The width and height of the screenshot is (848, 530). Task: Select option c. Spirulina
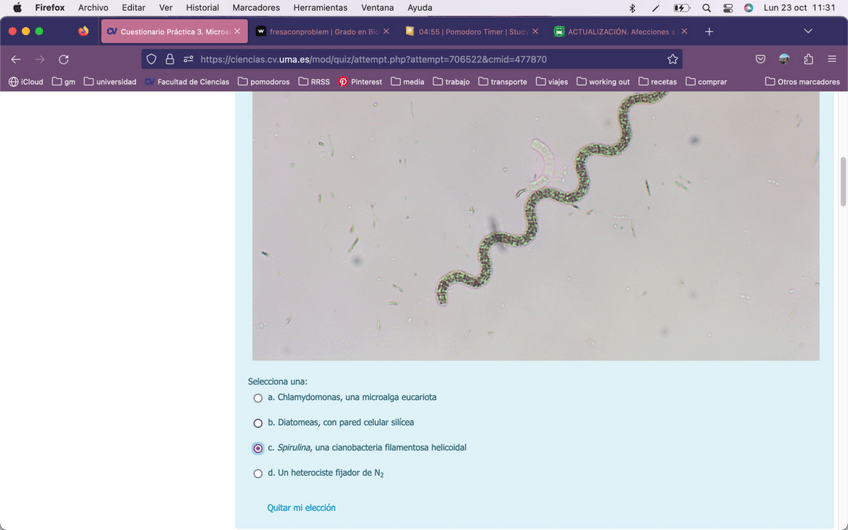point(258,448)
